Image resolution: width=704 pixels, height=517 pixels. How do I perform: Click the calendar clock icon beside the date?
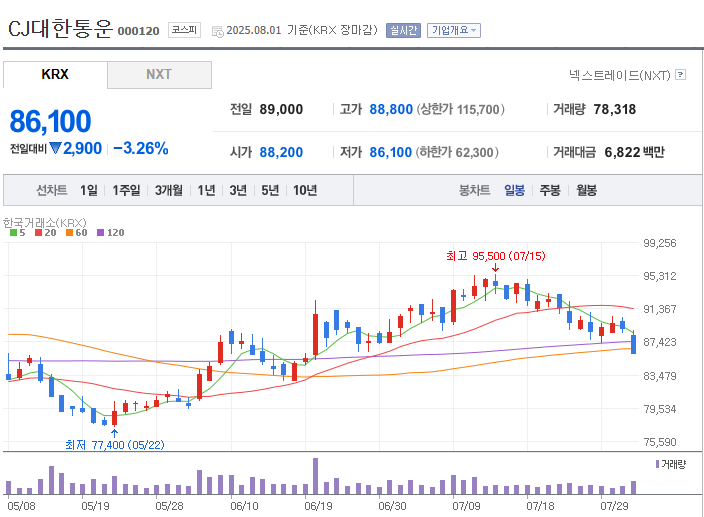click(218, 31)
